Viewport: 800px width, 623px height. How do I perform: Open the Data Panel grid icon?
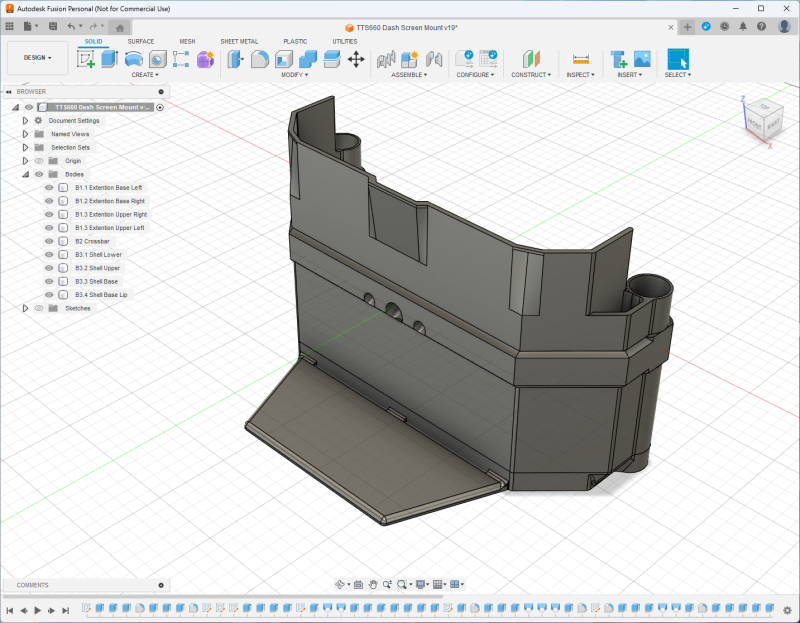(x=10, y=26)
